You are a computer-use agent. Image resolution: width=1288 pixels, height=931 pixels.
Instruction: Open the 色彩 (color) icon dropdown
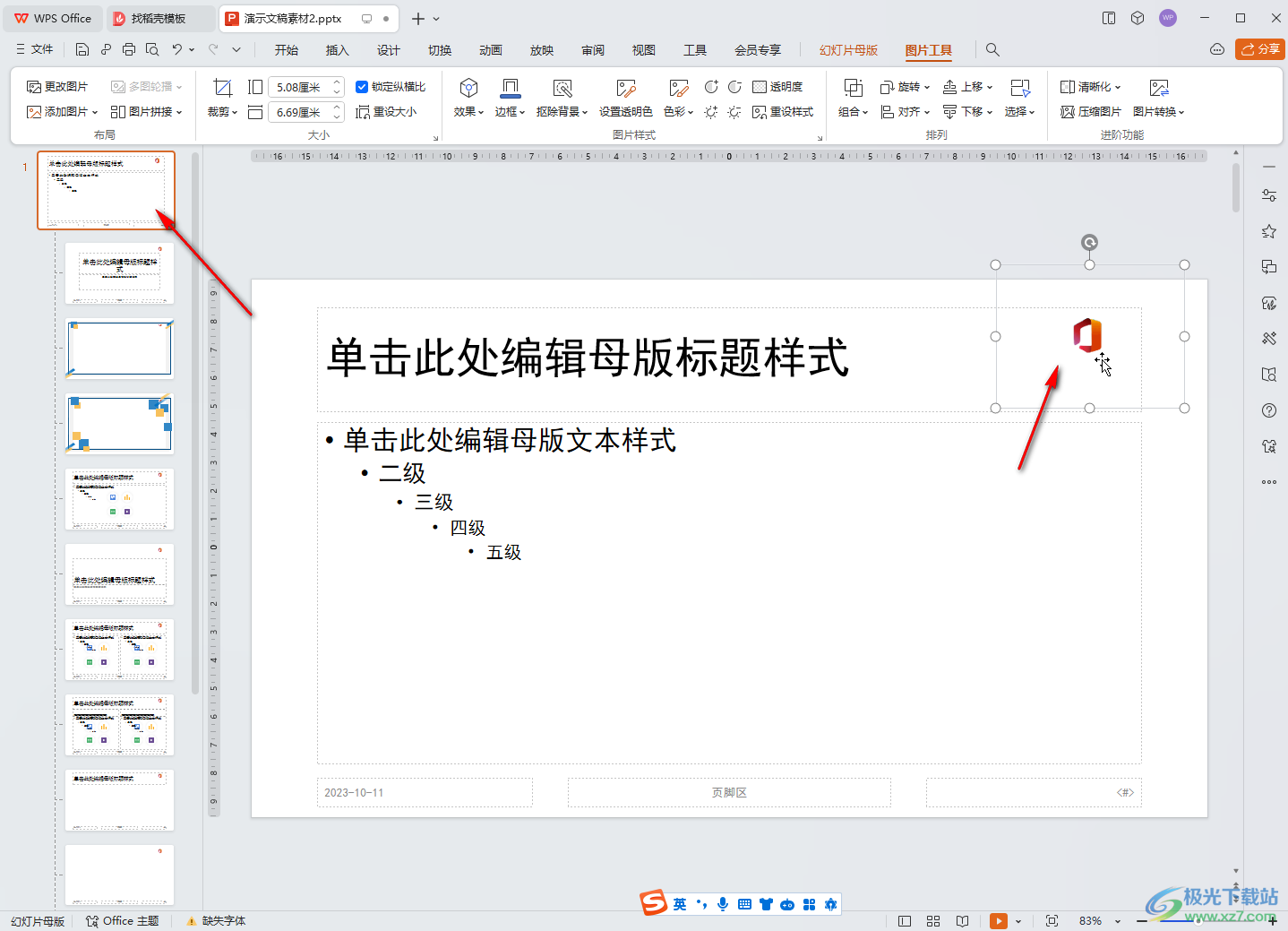679,88
